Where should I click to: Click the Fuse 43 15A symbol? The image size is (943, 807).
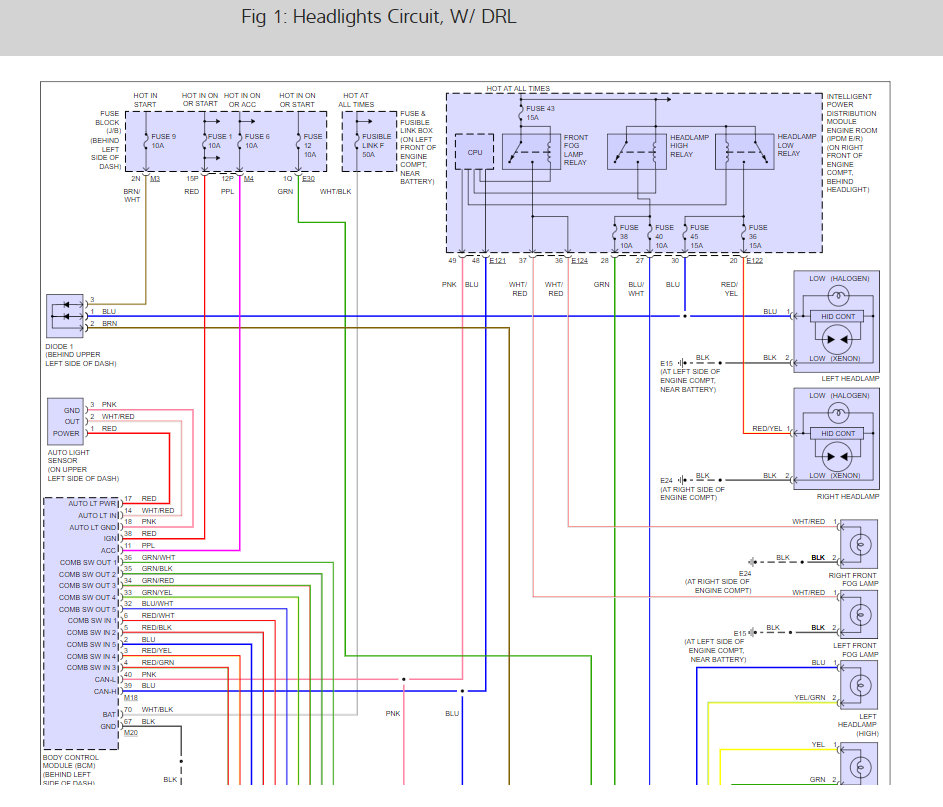click(x=521, y=113)
